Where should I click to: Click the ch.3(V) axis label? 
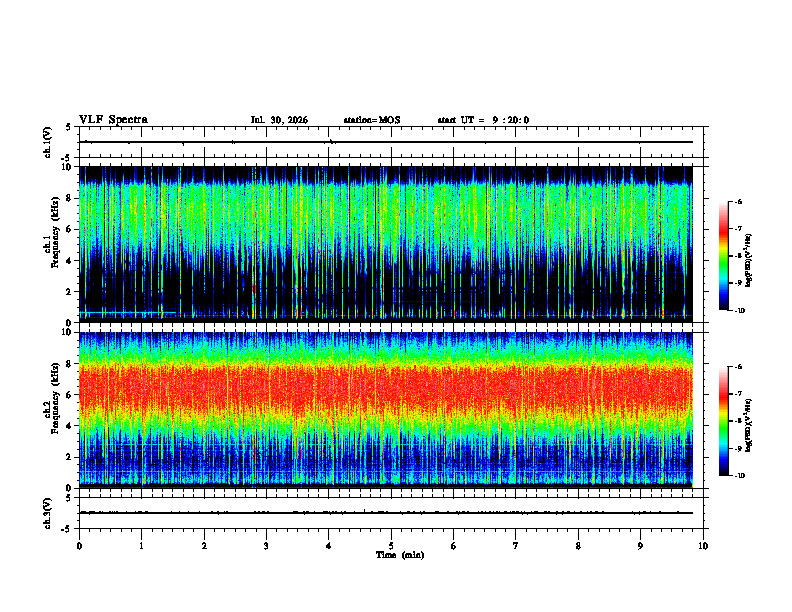[47, 513]
